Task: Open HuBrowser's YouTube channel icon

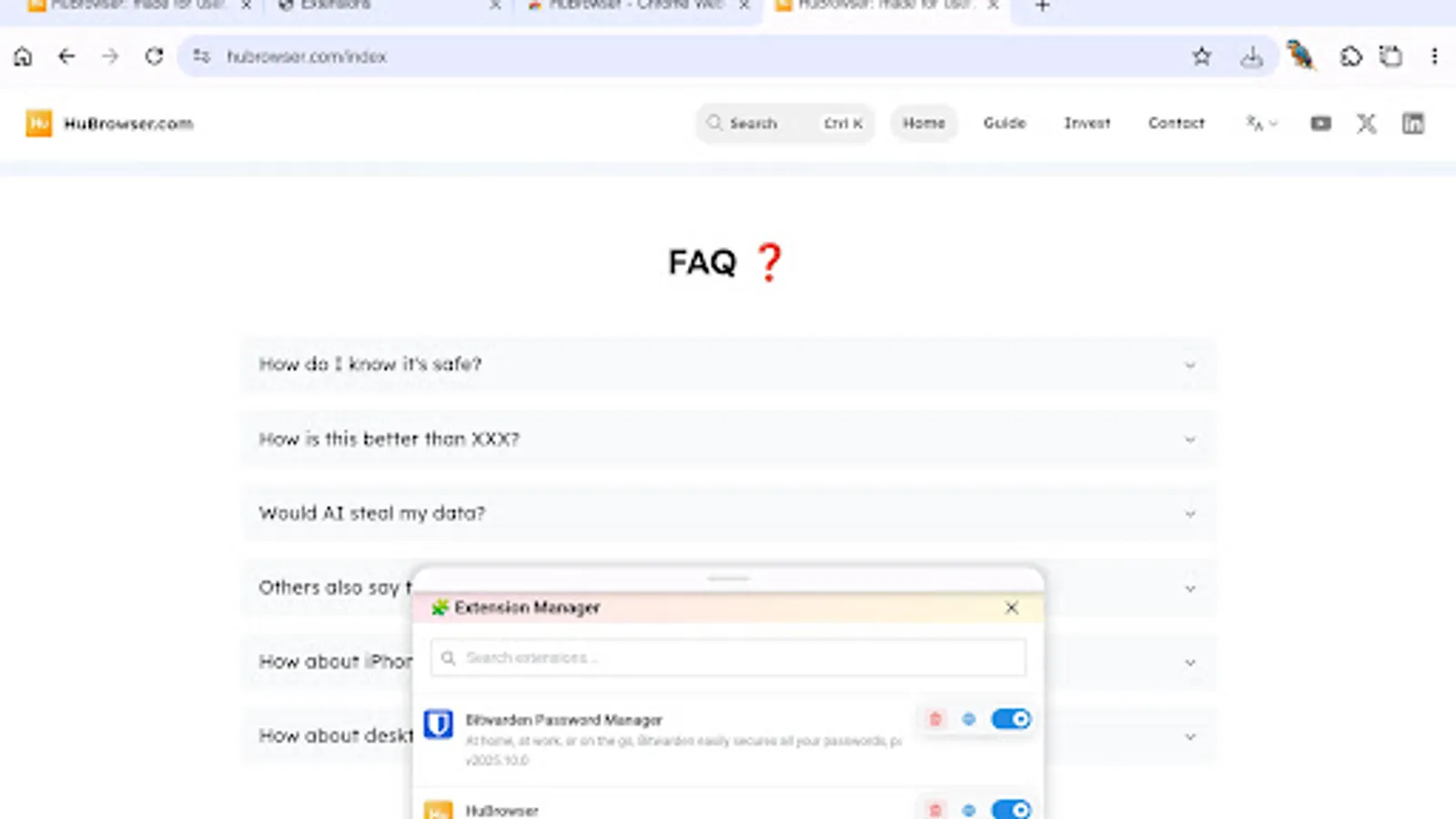Action: point(1320,124)
